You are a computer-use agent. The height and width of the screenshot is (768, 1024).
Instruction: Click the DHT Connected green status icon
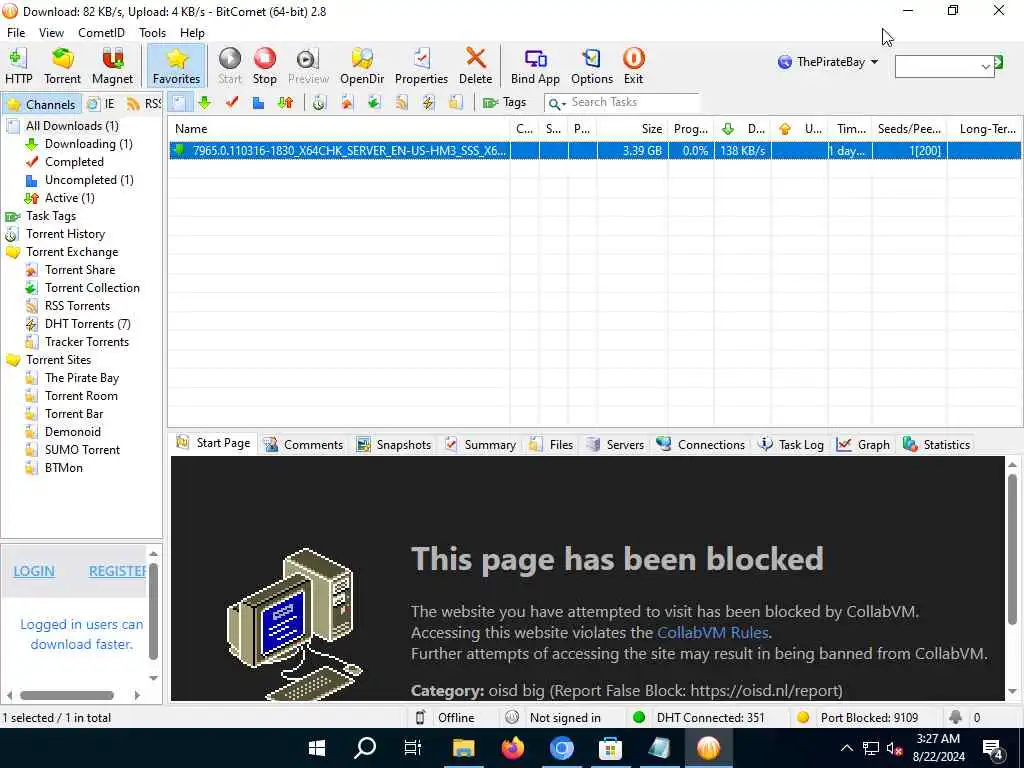(639, 718)
